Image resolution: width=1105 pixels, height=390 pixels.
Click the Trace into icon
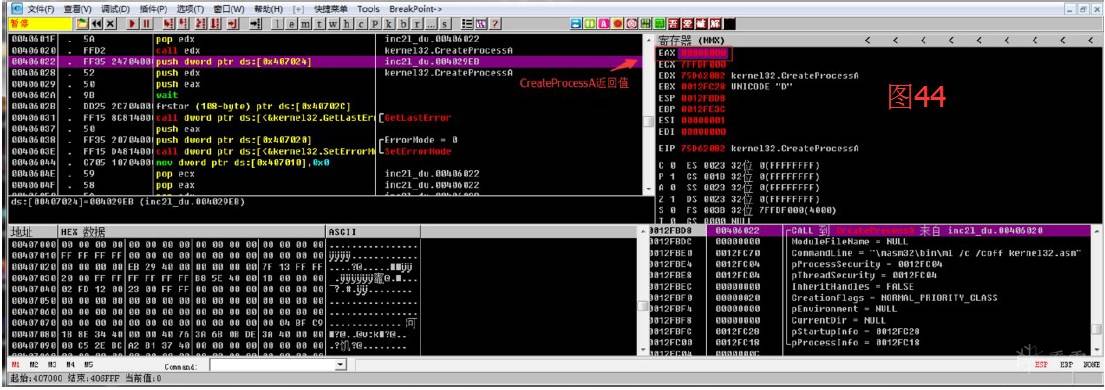pyautogui.click(x=201, y=23)
